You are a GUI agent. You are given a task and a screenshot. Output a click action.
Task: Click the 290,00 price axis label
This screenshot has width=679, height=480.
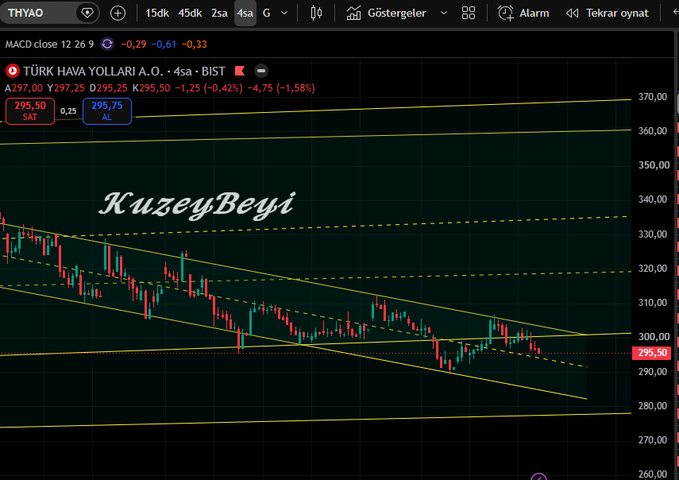coord(653,372)
